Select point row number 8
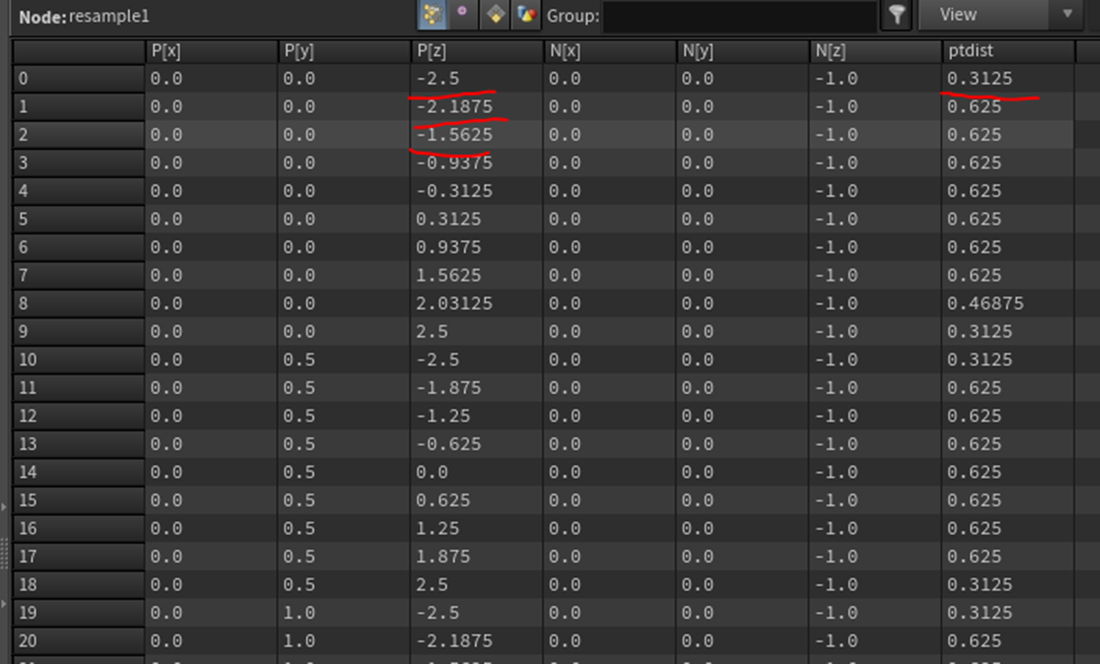The width and height of the screenshot is (1100, 664). pos(79,304)
